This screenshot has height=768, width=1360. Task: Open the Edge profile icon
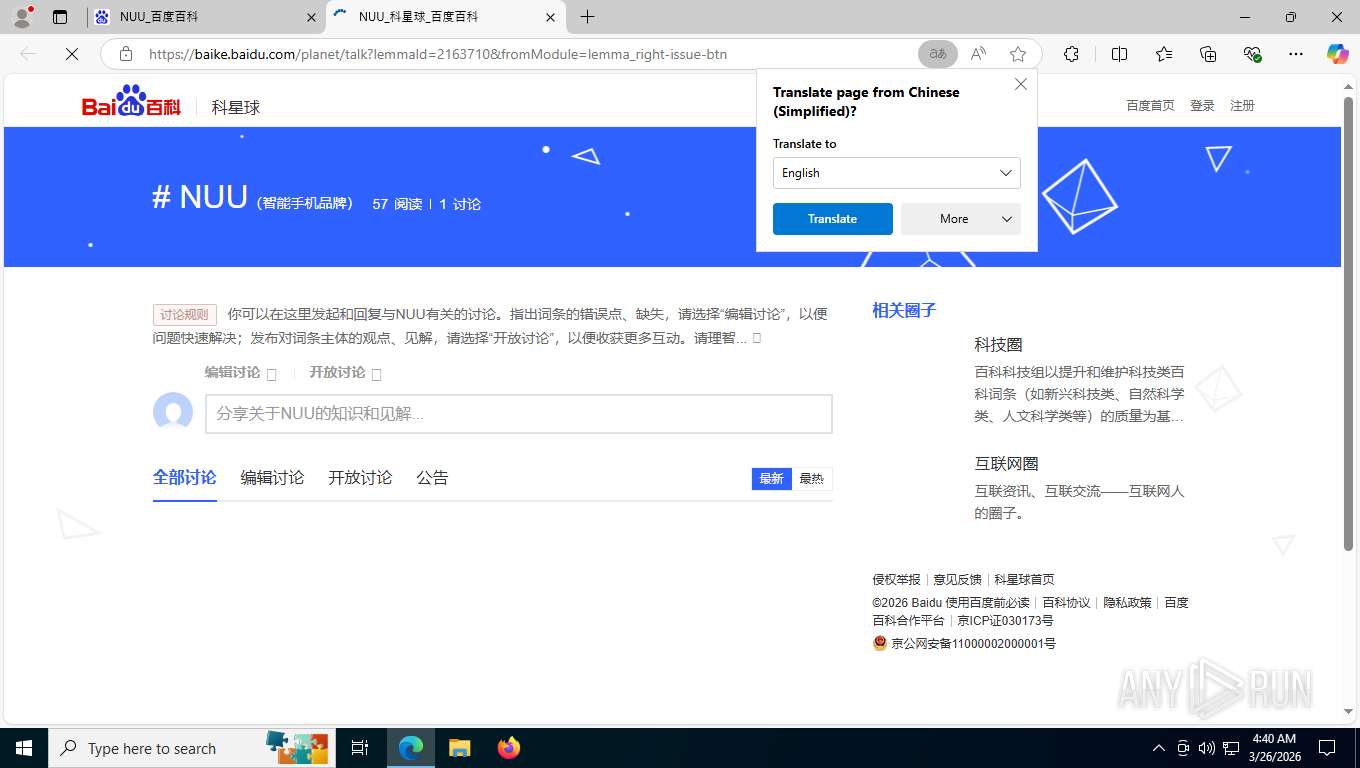coord(22,16)
